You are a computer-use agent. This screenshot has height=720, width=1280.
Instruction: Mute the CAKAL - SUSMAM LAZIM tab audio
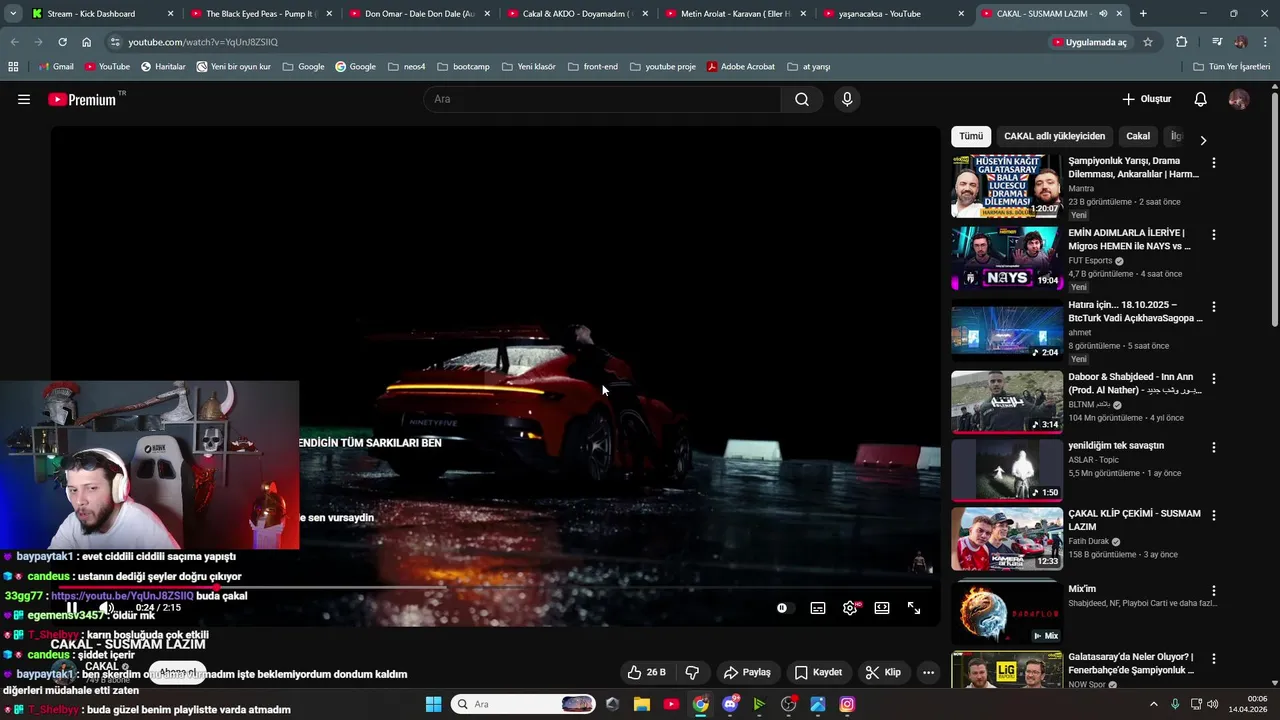point(1103,14)
